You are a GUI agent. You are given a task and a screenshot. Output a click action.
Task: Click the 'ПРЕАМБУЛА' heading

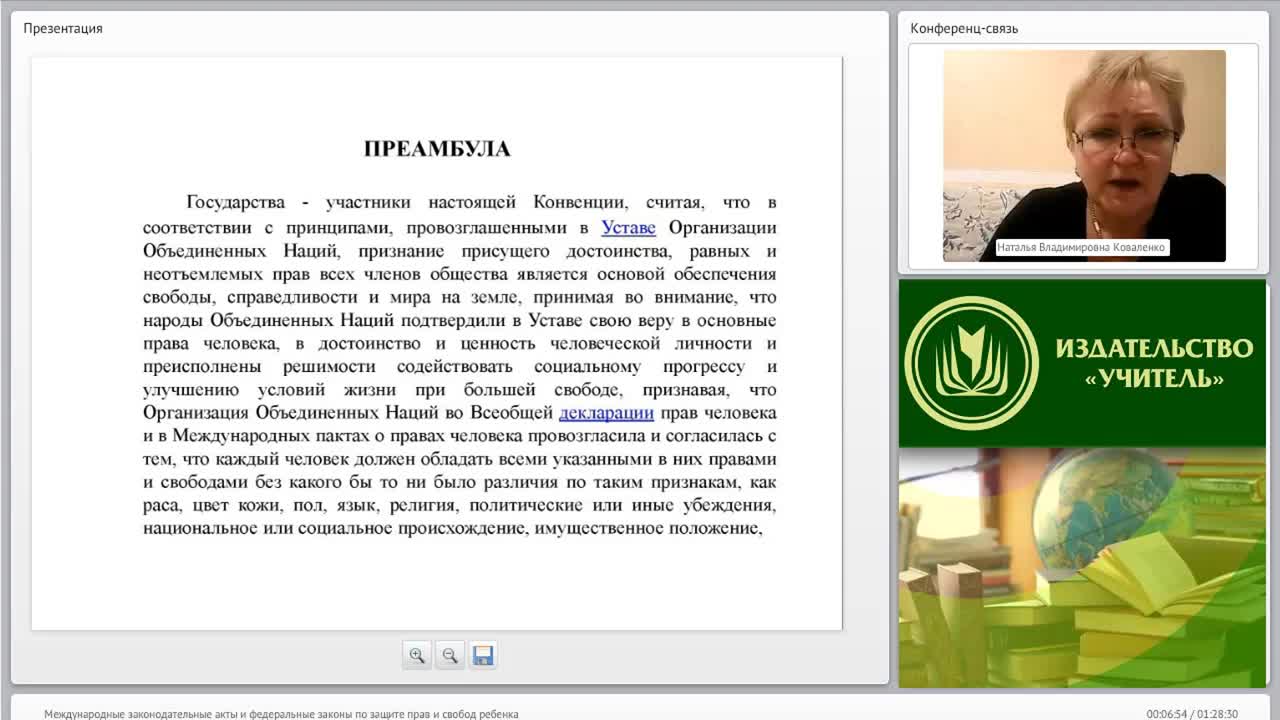coord(437,149)
